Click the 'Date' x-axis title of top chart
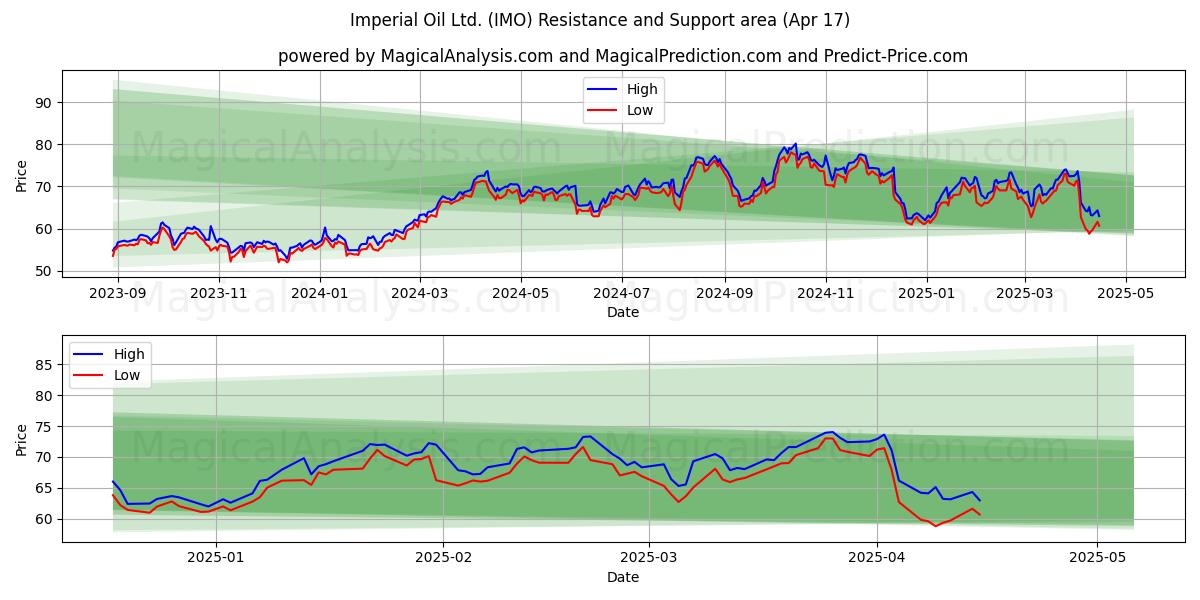This screenshot has width=1200, height=600. coord(622,313)
